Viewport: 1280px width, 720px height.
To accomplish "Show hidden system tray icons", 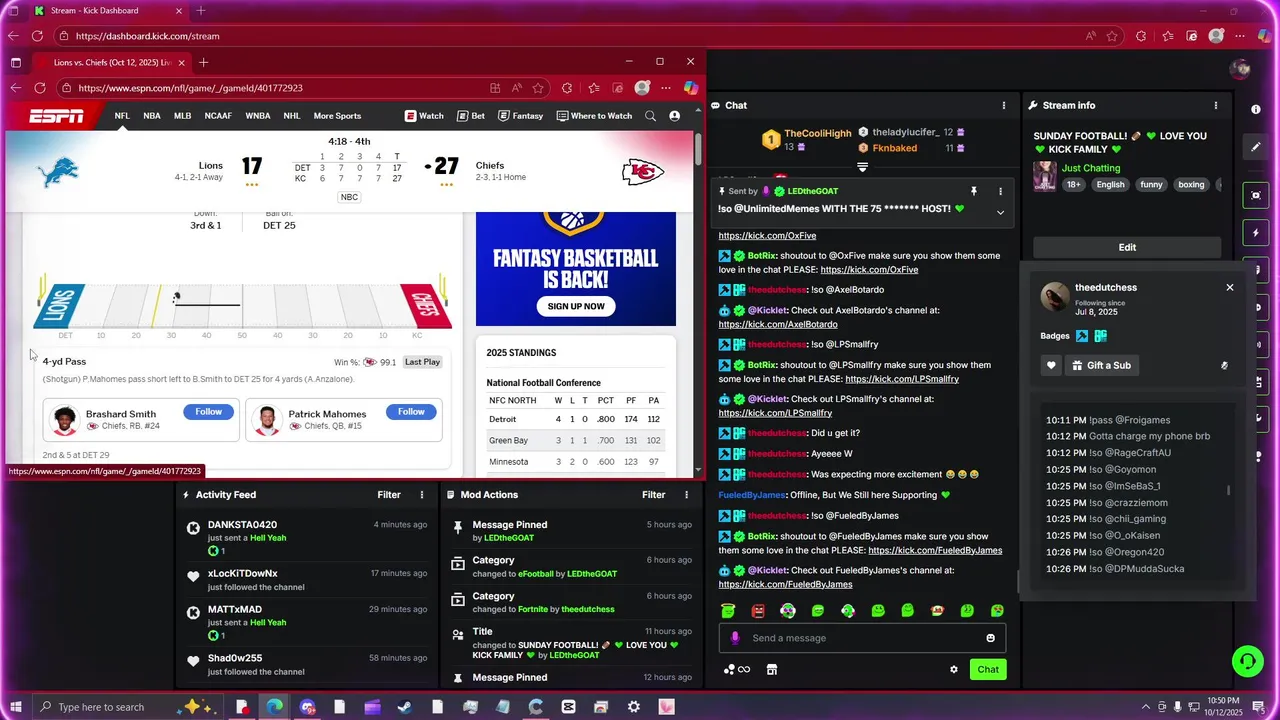I will point(1145,707).
